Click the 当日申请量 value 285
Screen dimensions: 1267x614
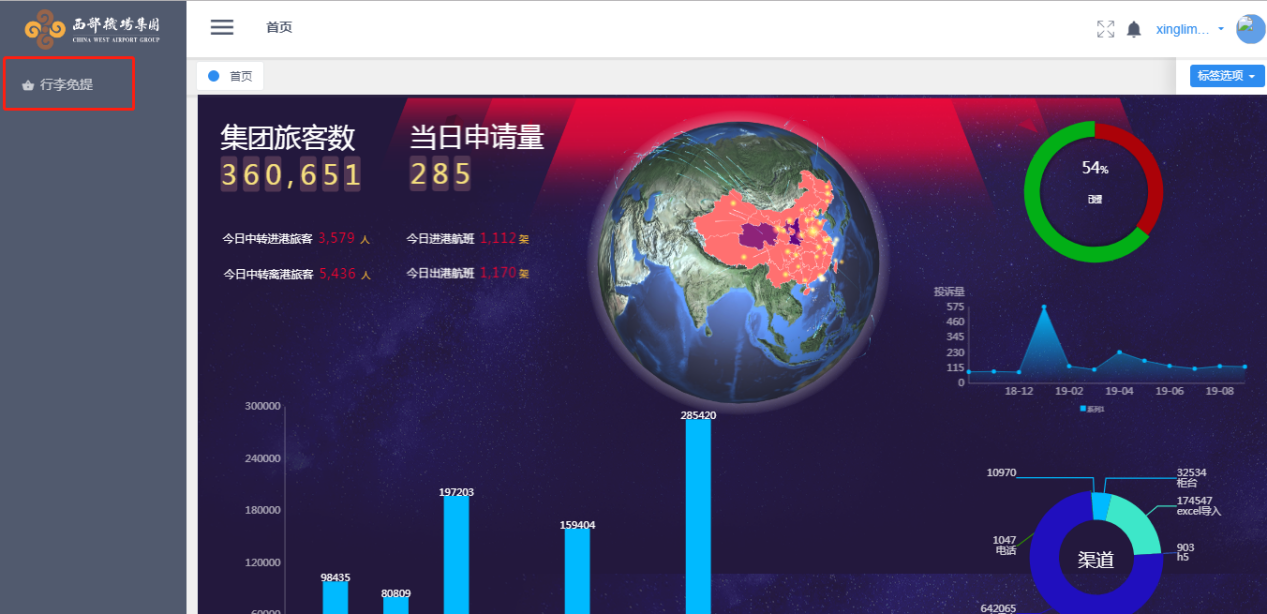(440, 175)
